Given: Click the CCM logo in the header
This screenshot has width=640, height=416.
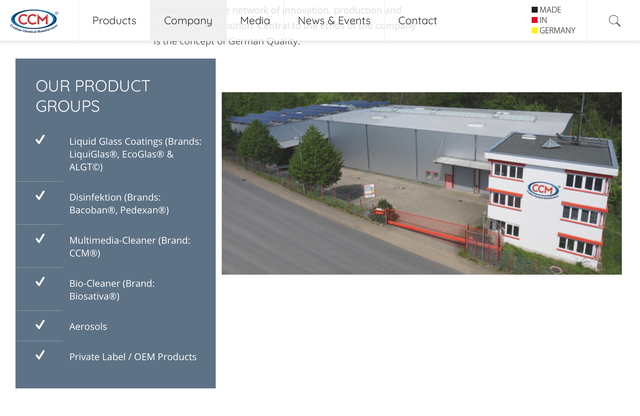Looking at the screenshot, I should click(x=34, y=20).
